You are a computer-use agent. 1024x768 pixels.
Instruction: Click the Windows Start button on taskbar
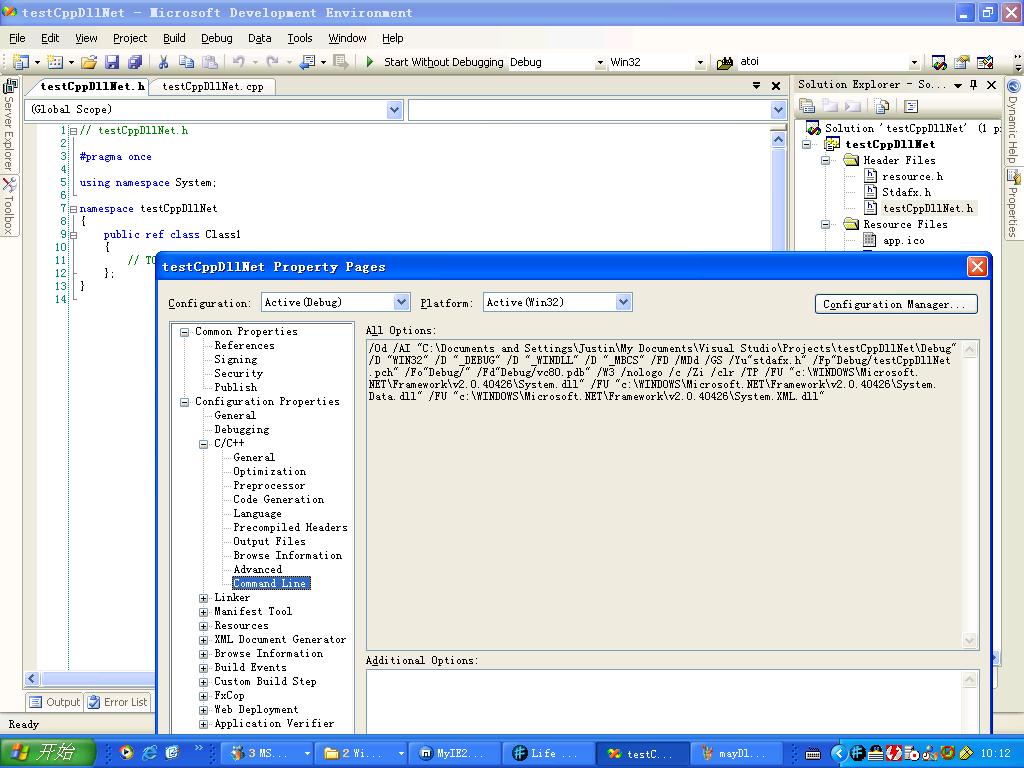click(x=47, y=753)
